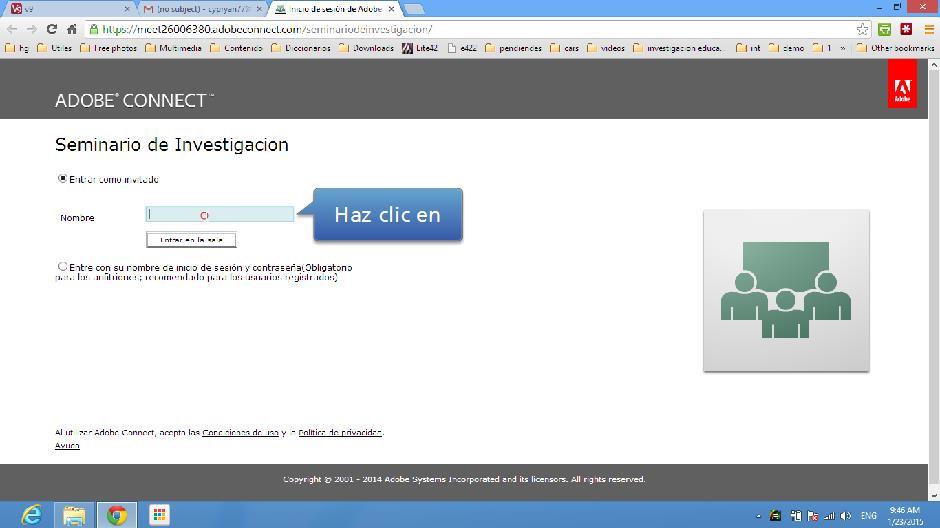Image resolution: width=940 pixels, height=528 pixels.
Task: Click the ENG language indicator
Action: (868, 515)
